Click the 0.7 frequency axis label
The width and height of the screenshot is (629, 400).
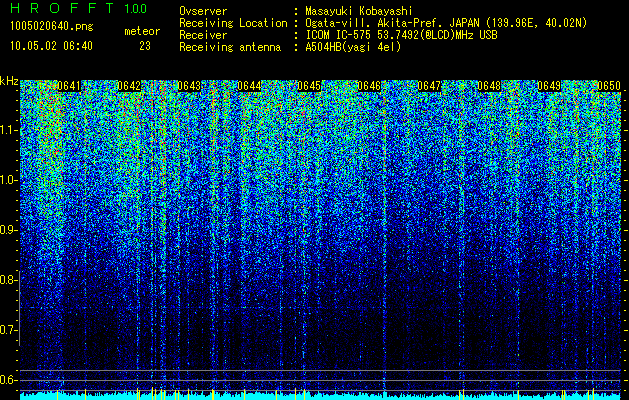[8, 330]
